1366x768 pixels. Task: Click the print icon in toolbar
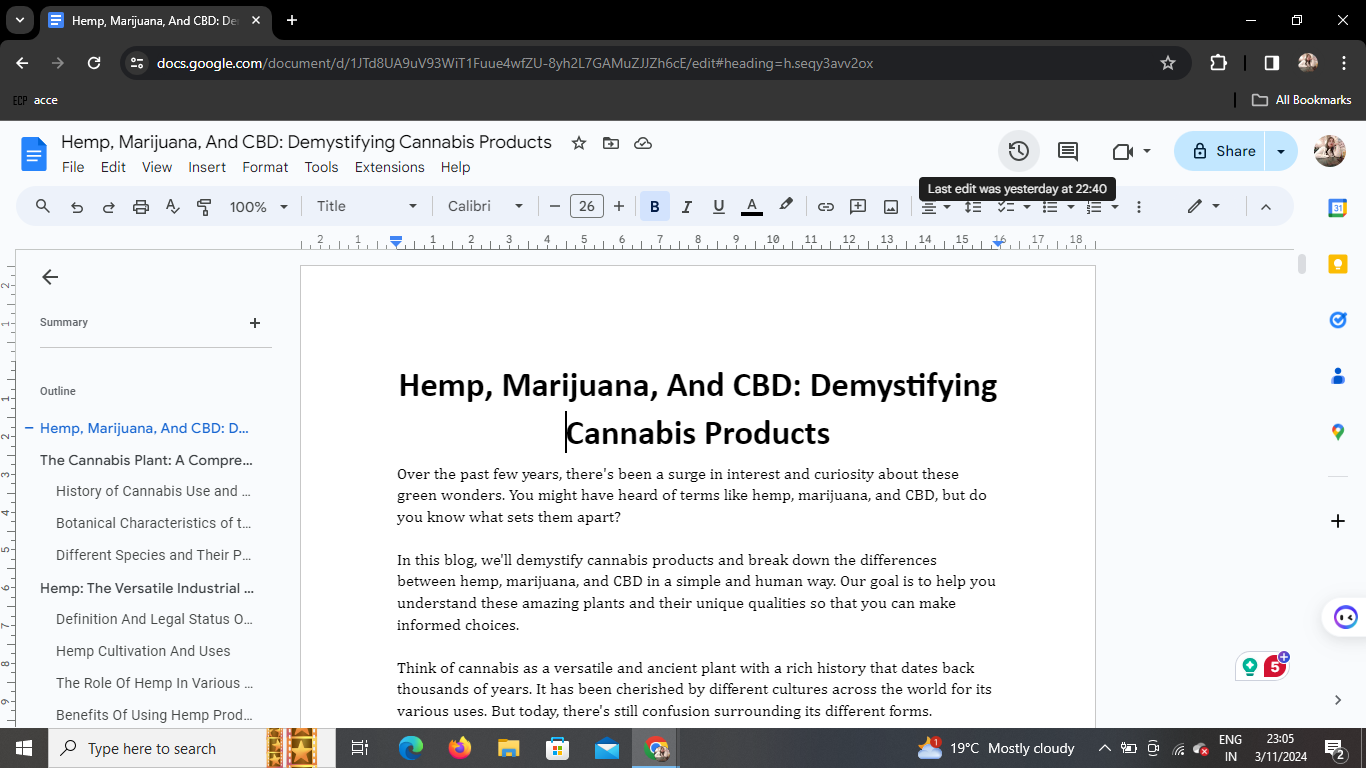[141, 207]
